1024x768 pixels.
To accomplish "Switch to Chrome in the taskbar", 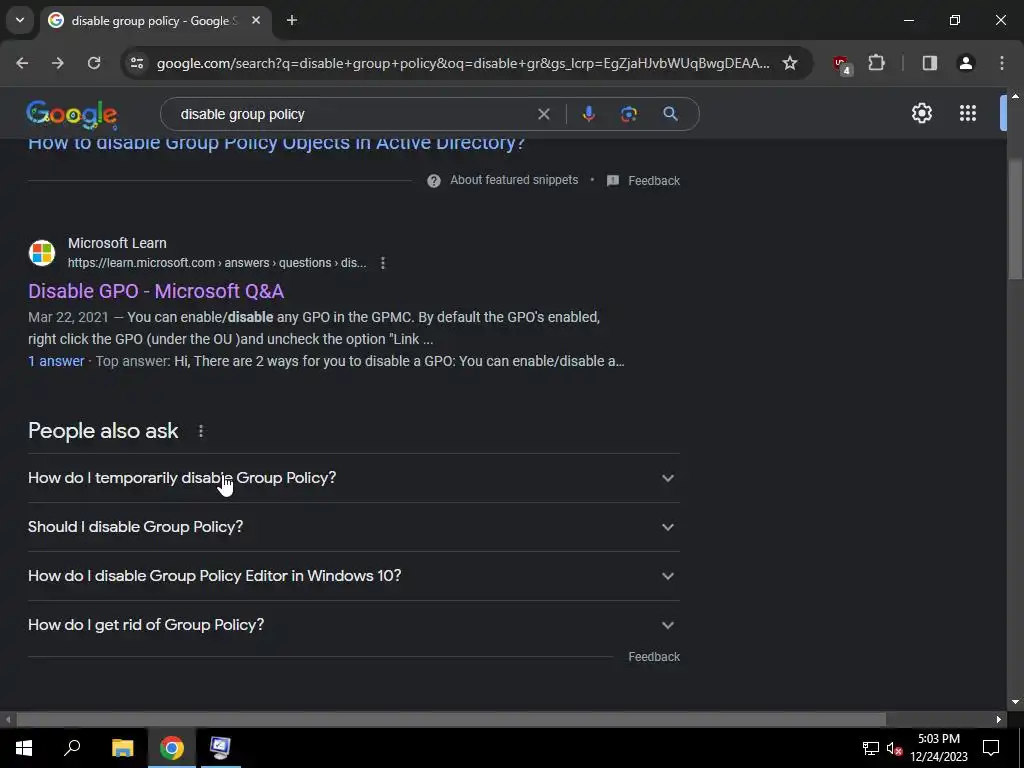I will (x=172, y=747).
